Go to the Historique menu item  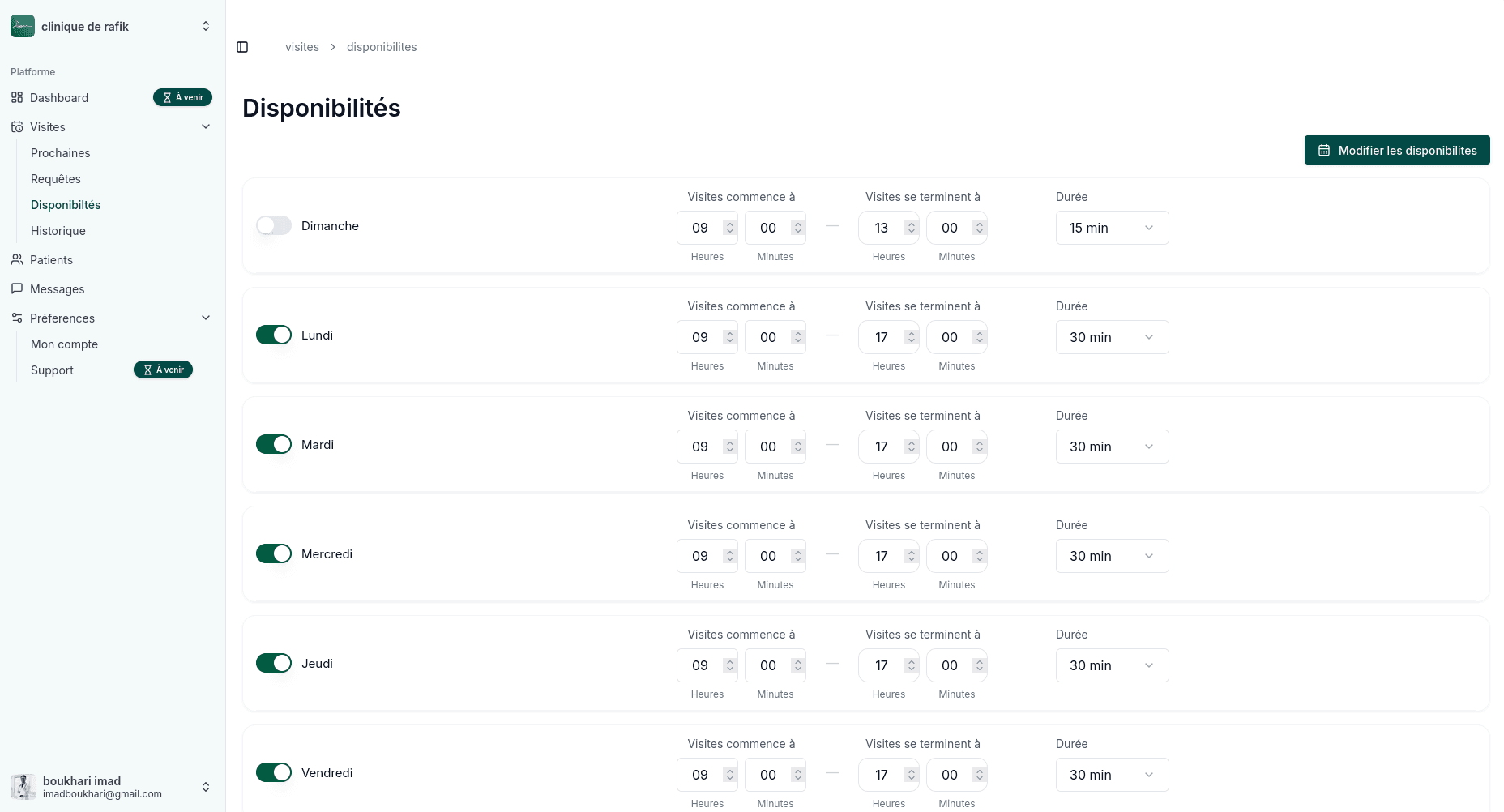pyautogui.click(x=58, y=231)
